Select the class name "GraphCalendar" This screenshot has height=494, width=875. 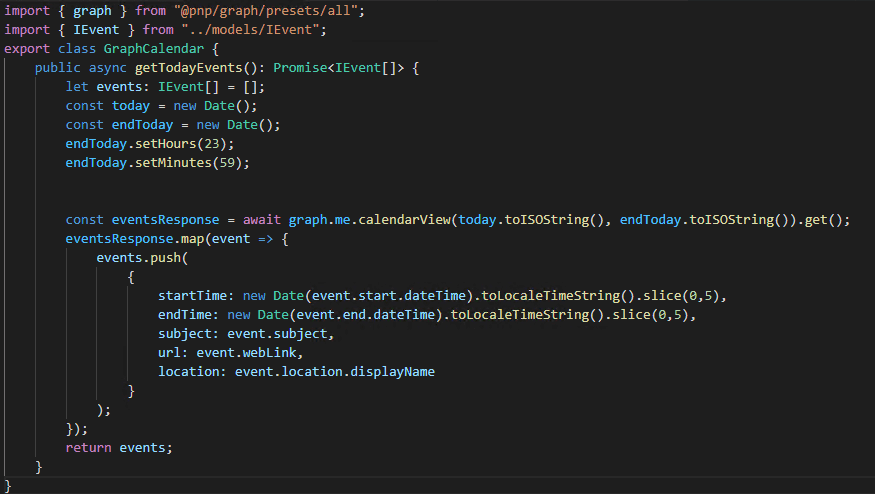pyautogui.click(x=153, y=49)
